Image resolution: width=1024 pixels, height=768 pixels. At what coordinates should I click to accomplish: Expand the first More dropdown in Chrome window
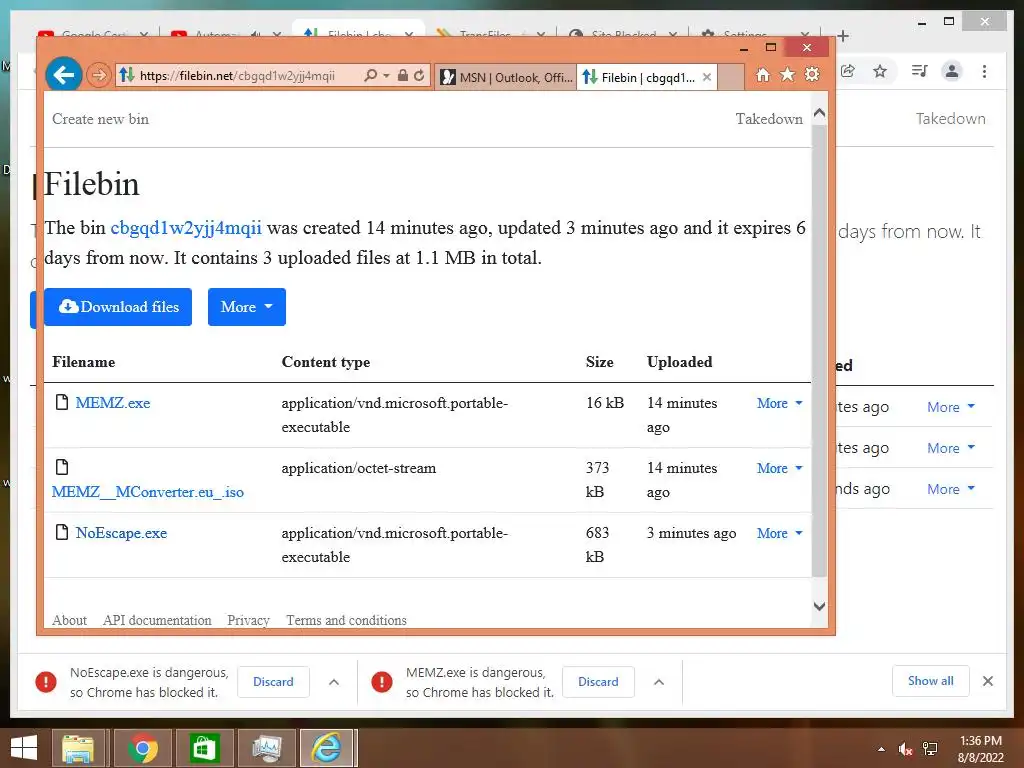[x=951, y=408]
